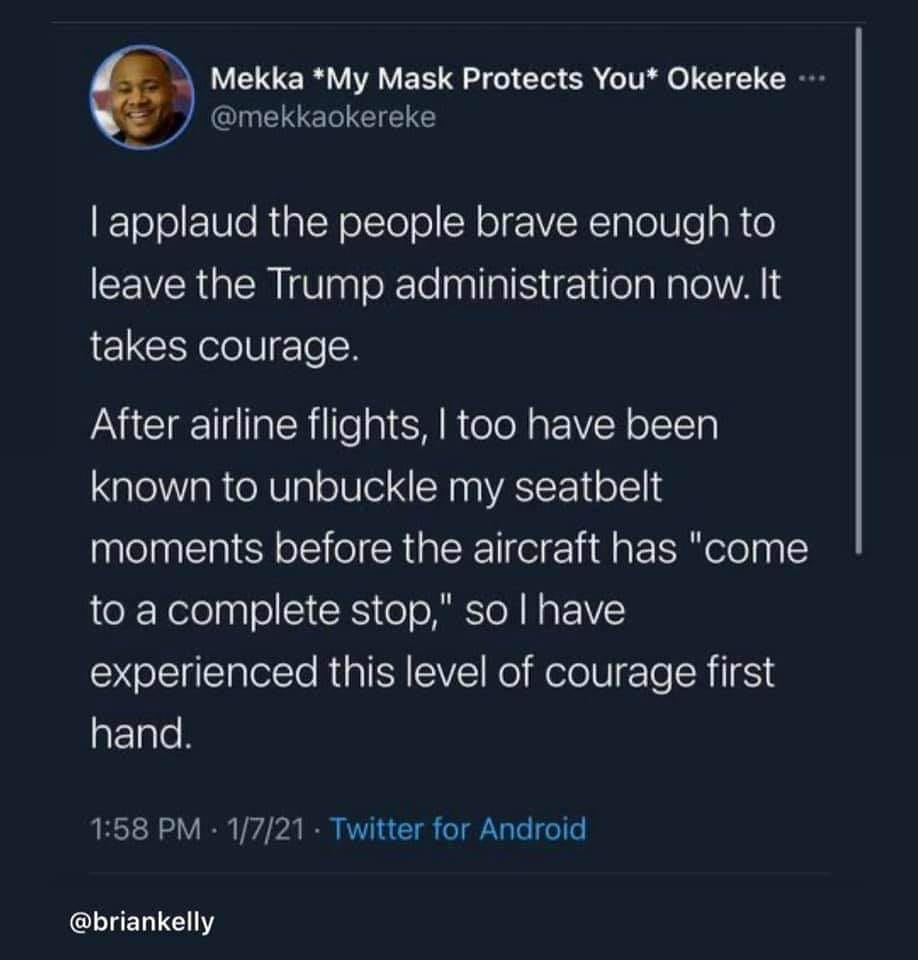
Task: Click the vertical scrollbar beside the tweet
Action: point(859,291)
